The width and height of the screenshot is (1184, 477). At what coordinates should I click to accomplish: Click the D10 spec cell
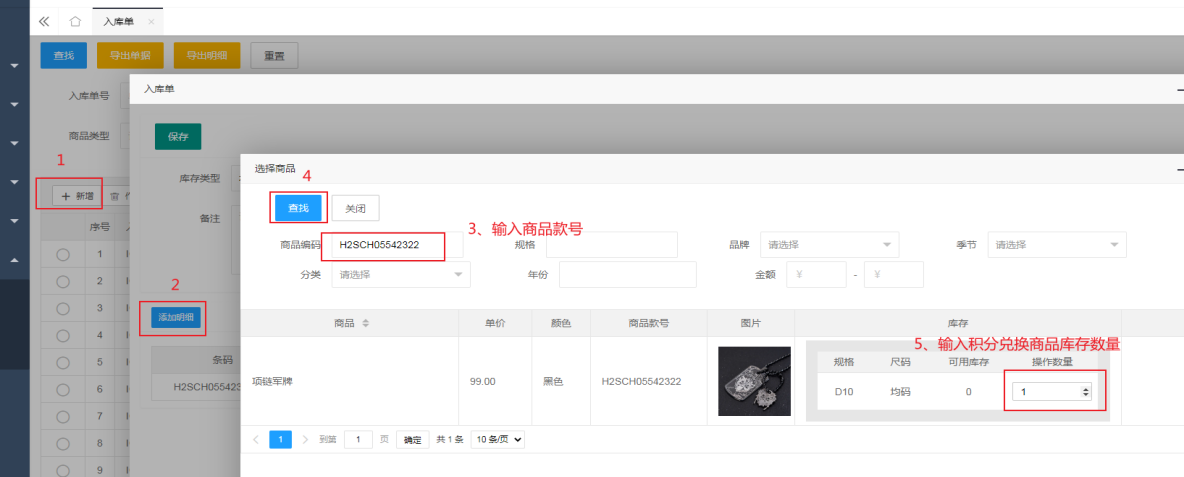coord(843,392)
